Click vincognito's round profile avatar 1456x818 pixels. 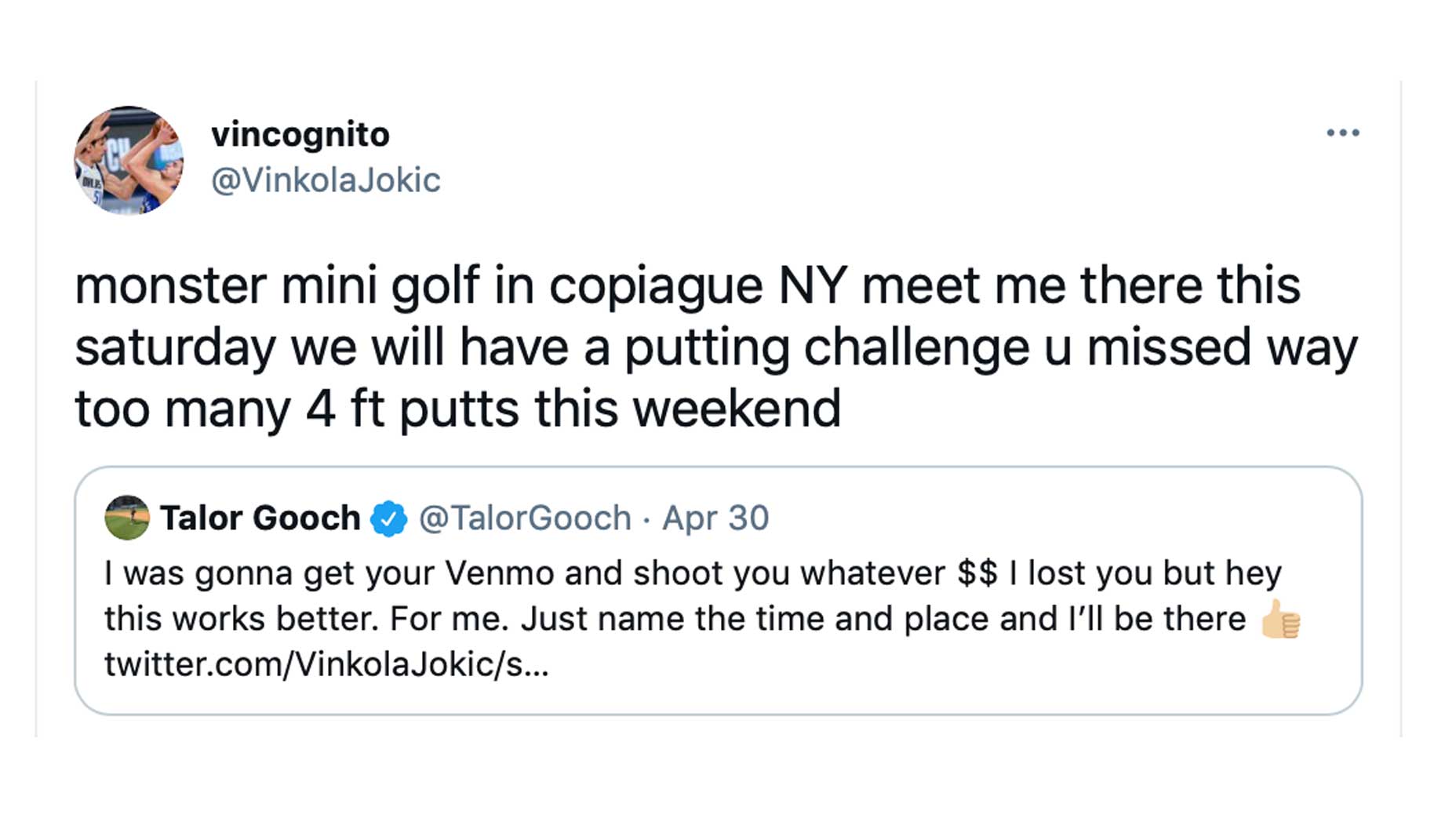pyautogui.click(x=129, y=160)
